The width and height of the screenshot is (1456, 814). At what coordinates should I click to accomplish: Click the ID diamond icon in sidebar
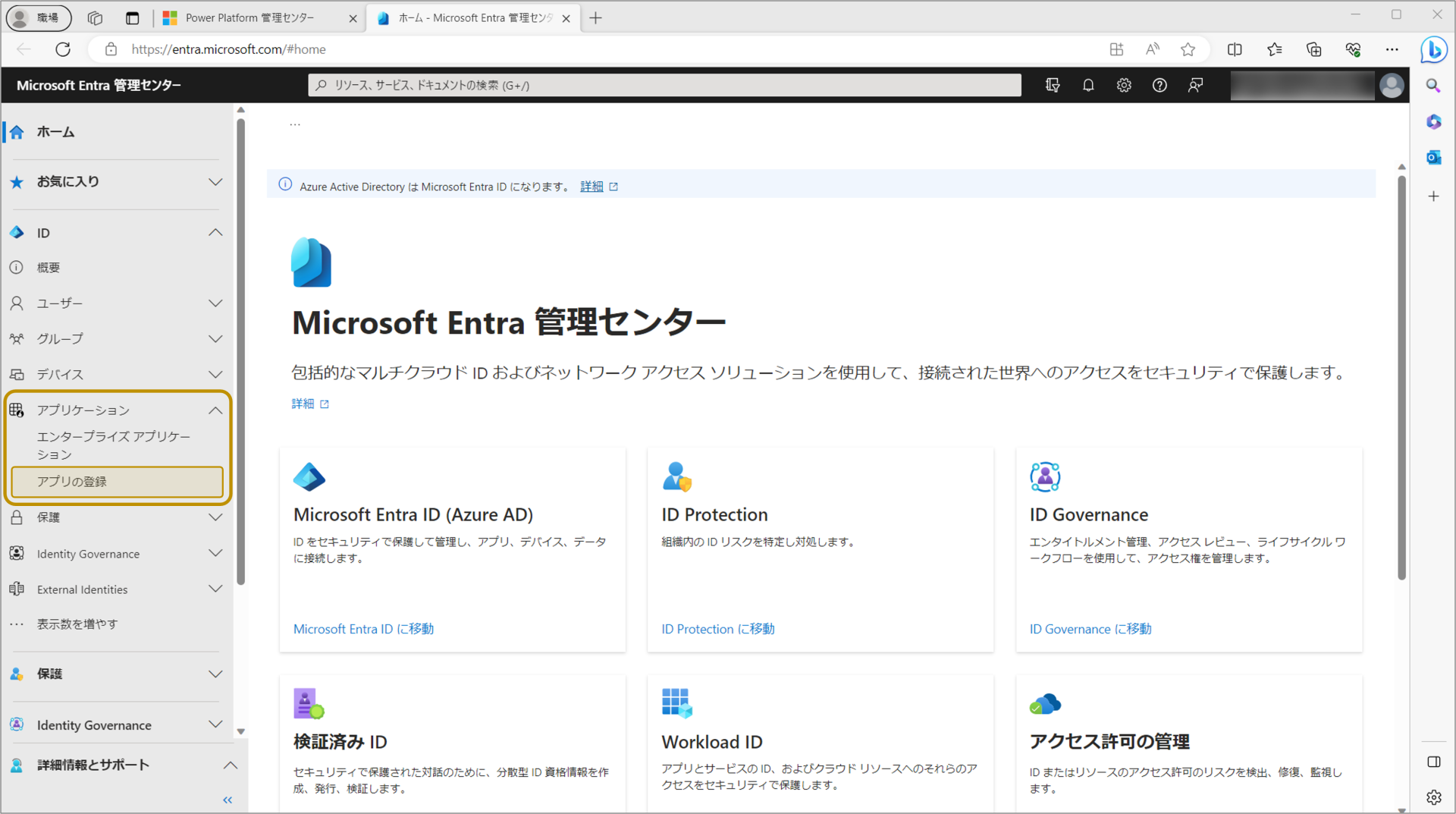click(17, 233)
